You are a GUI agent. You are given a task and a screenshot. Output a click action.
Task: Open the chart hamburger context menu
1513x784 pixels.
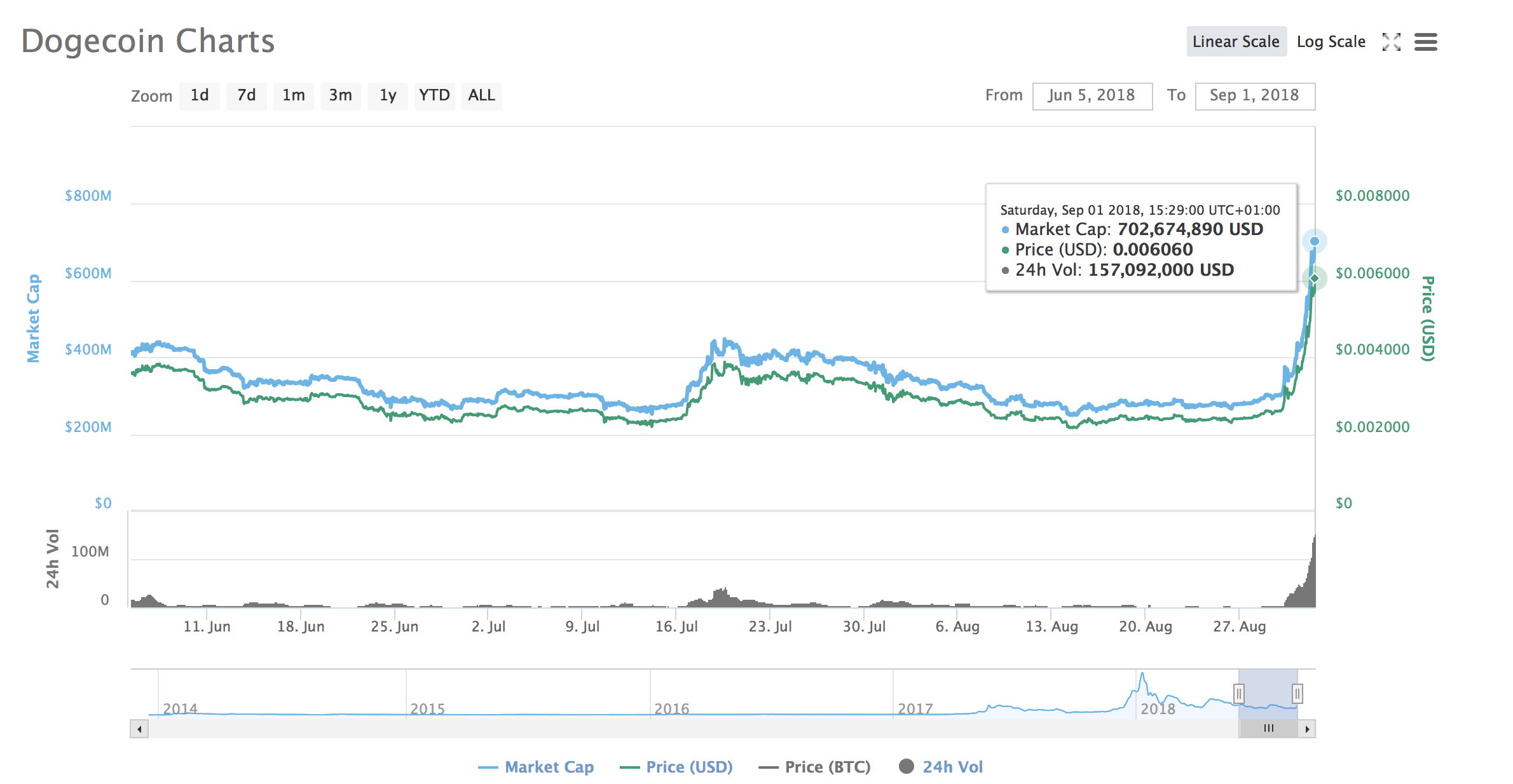(x=1425, y=42)
